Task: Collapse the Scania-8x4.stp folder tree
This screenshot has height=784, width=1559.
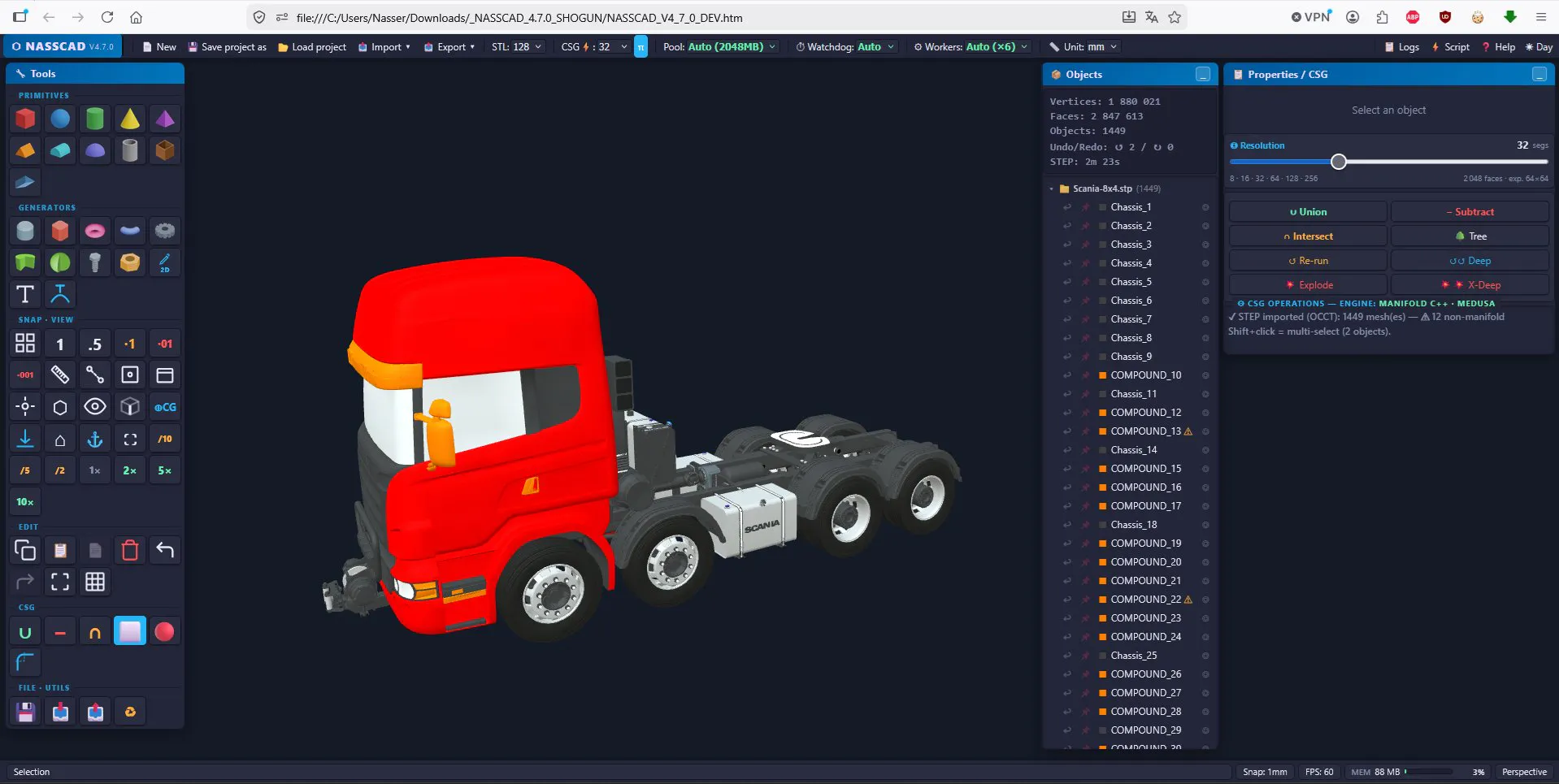Action: click(x=1051, y=188)
